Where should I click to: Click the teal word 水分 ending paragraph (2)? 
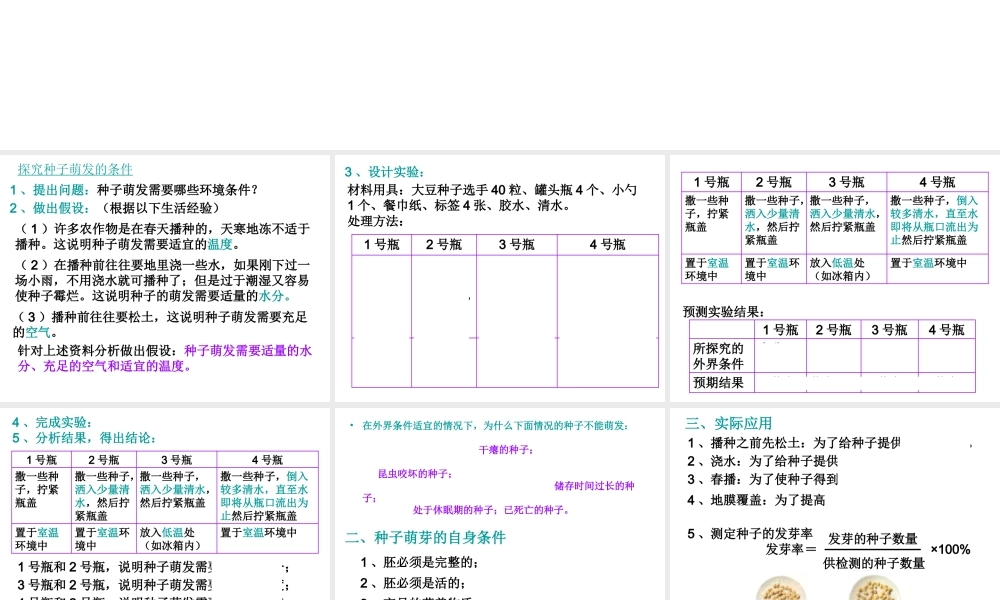click(x=271, y=296)
